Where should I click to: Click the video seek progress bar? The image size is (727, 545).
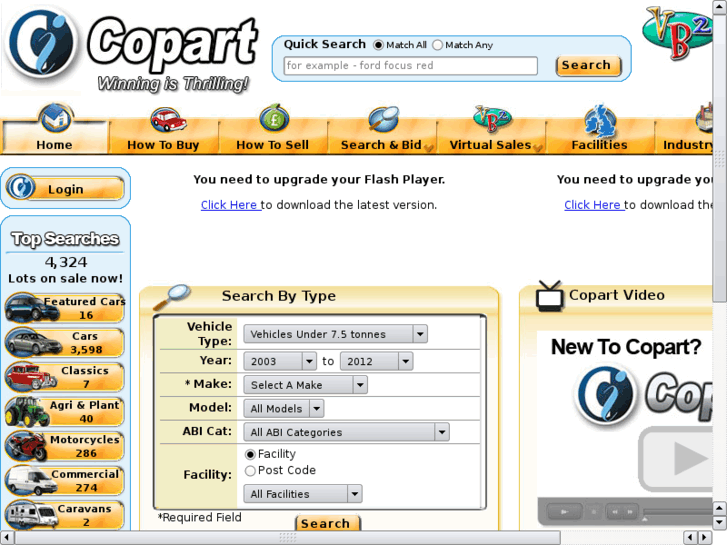tap(678, 511)
